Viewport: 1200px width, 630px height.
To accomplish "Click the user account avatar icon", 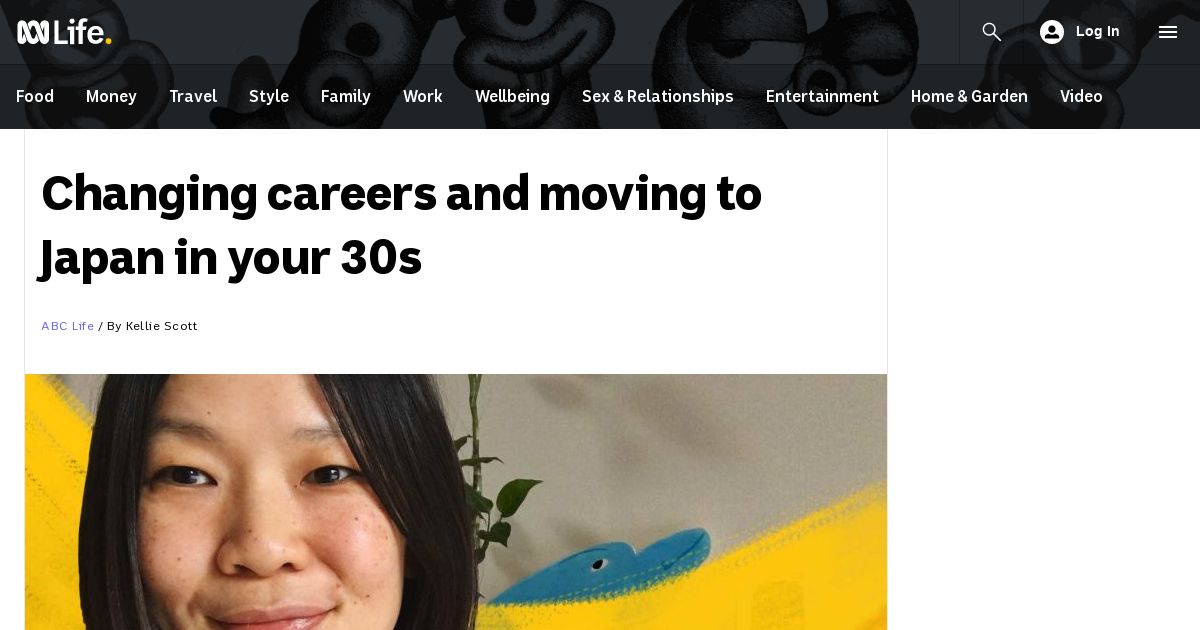I will click(1052, 32).
